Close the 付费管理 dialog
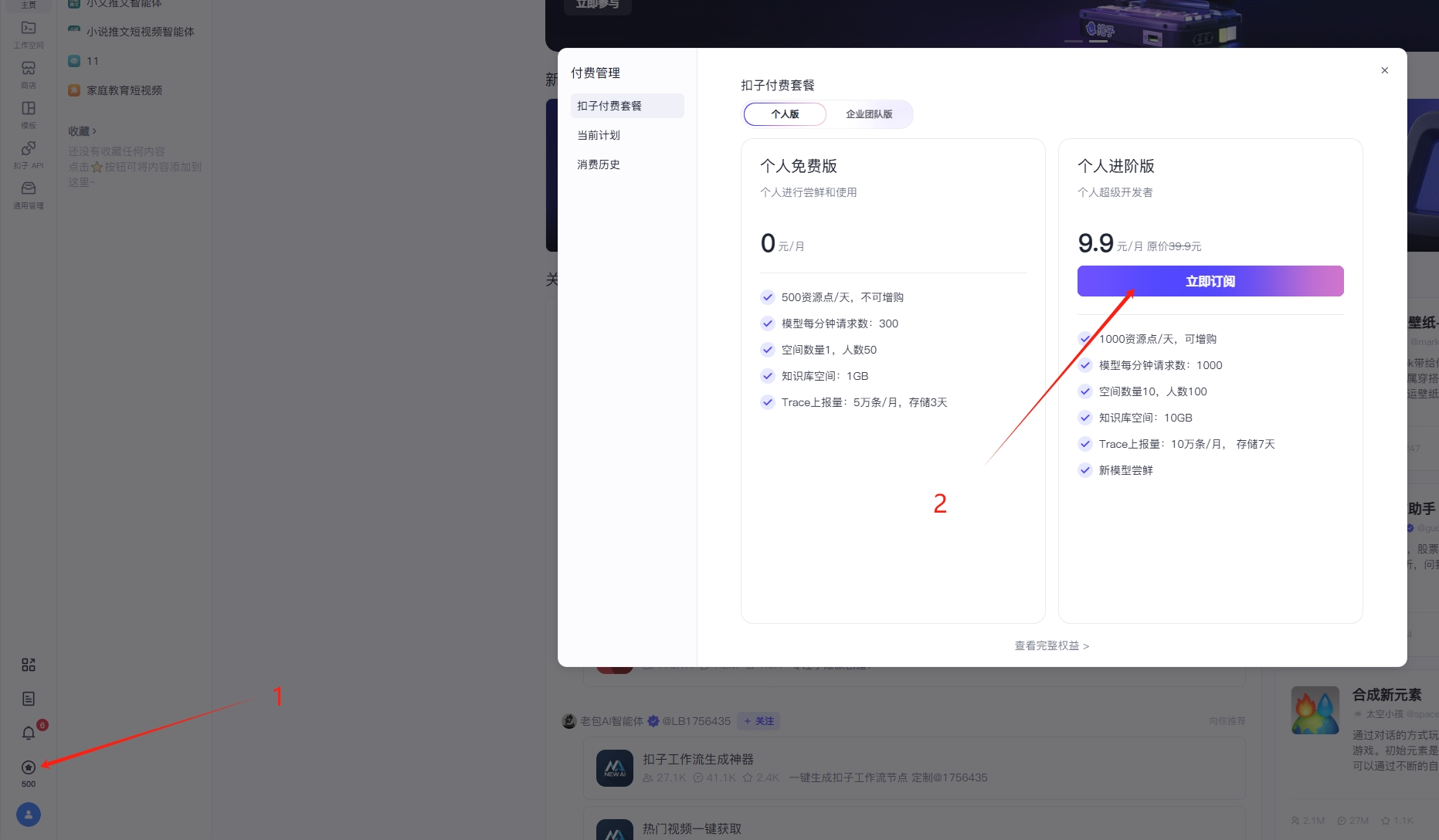Viewport: 1439px width, 840px height. click(1384, 70)
